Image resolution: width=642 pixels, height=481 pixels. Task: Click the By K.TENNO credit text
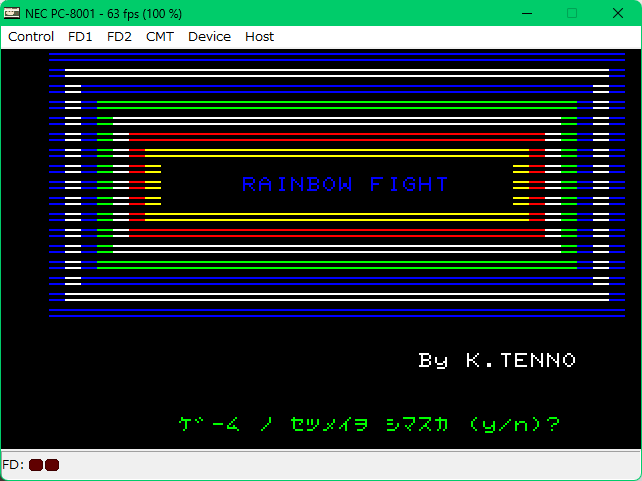pos(497,360)
